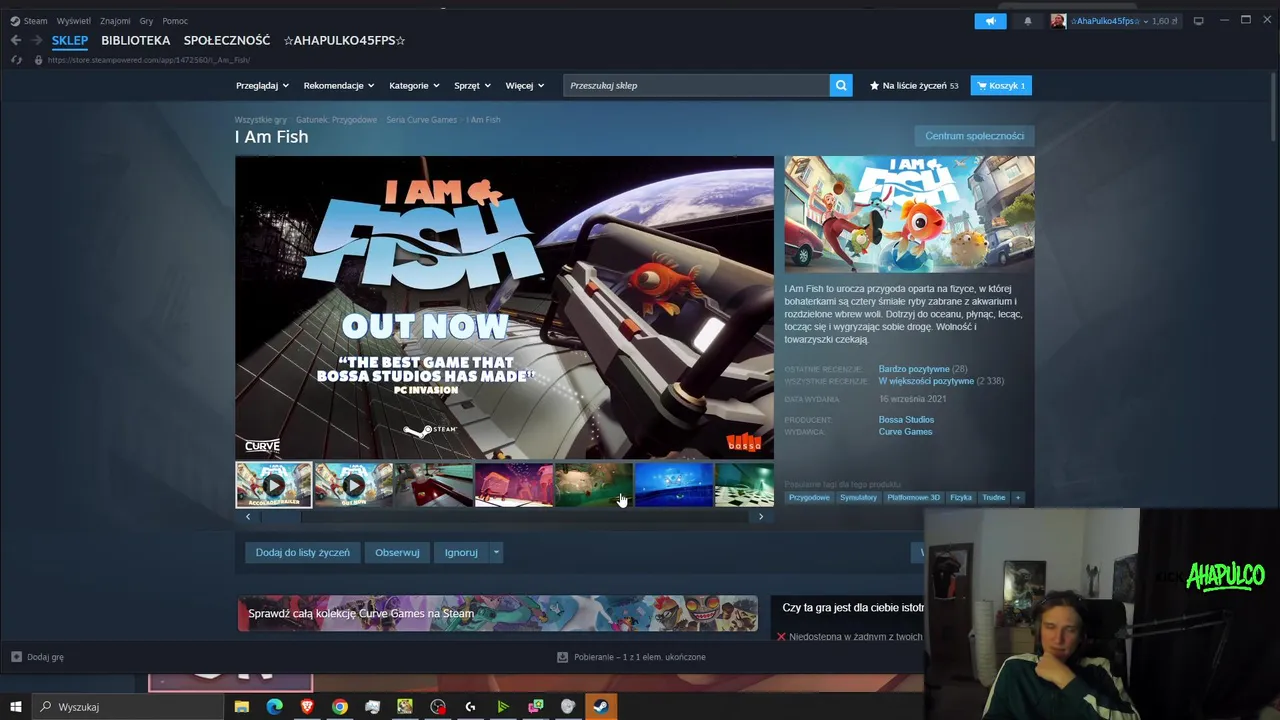Screen dimensions: 1280x720
Task: Open Windows Start menu
Action: point(15,707)
